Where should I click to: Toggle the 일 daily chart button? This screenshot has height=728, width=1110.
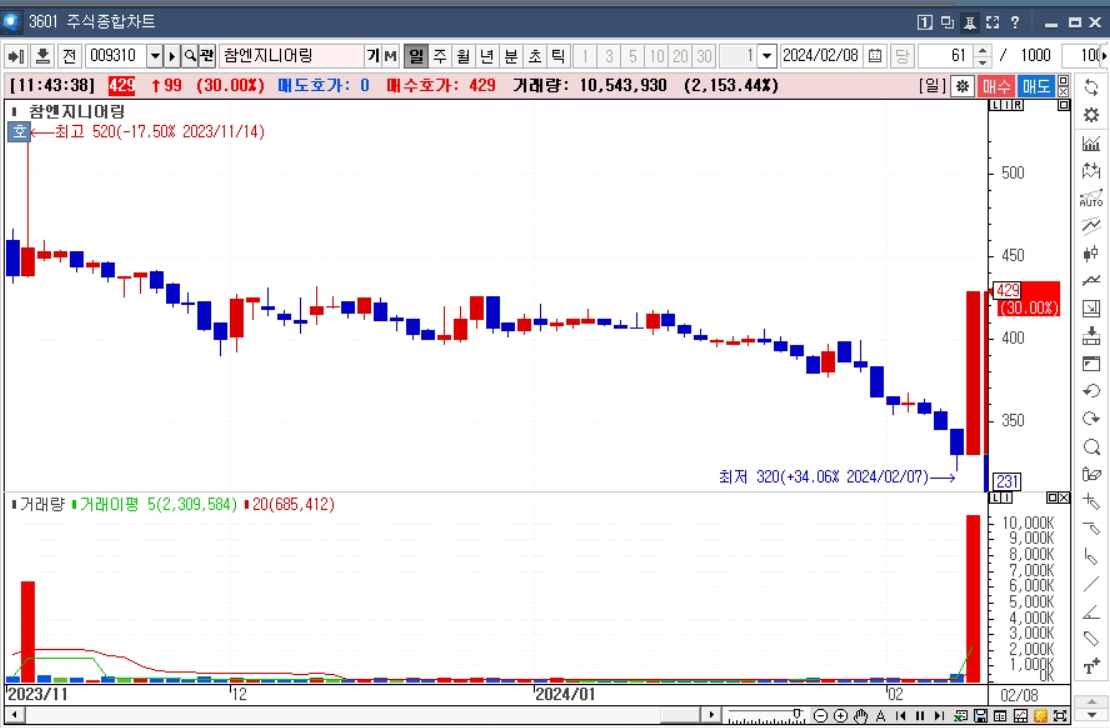click(416, 55)
